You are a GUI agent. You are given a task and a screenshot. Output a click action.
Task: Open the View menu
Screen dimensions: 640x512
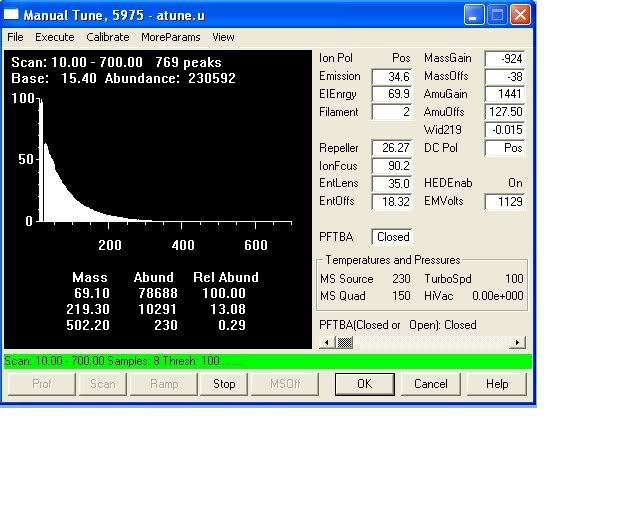pos(223,37)
